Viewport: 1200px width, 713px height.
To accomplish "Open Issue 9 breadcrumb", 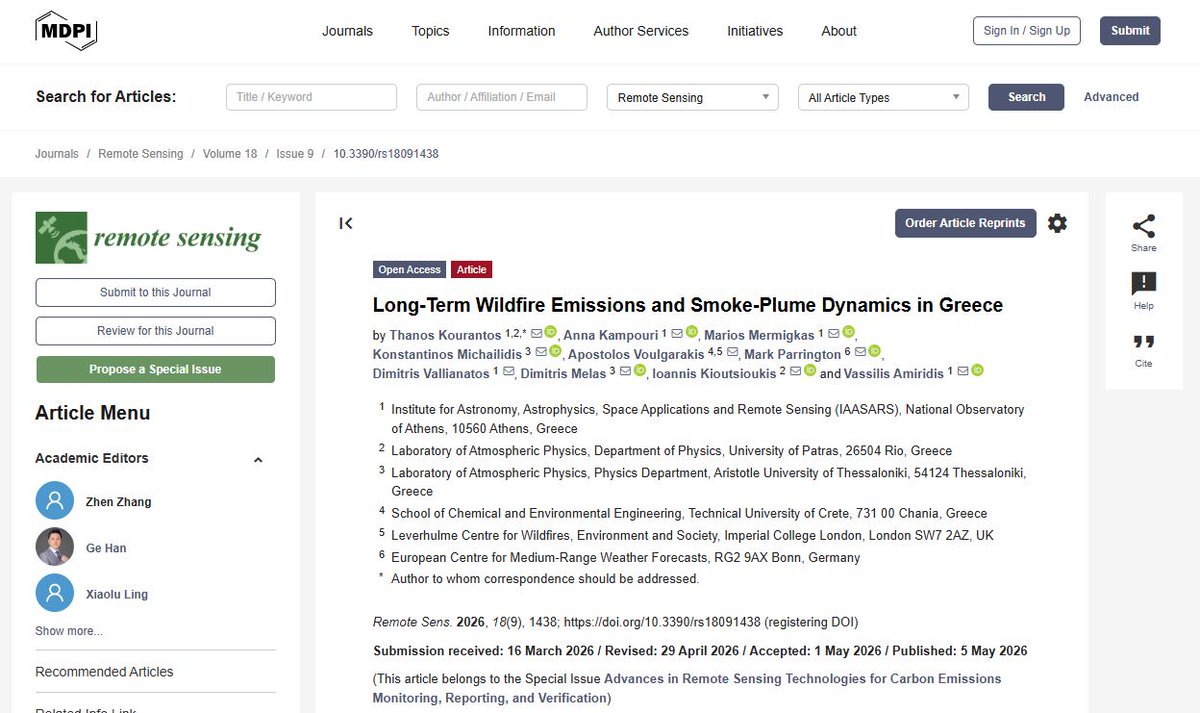I will (x=295, y=154).
